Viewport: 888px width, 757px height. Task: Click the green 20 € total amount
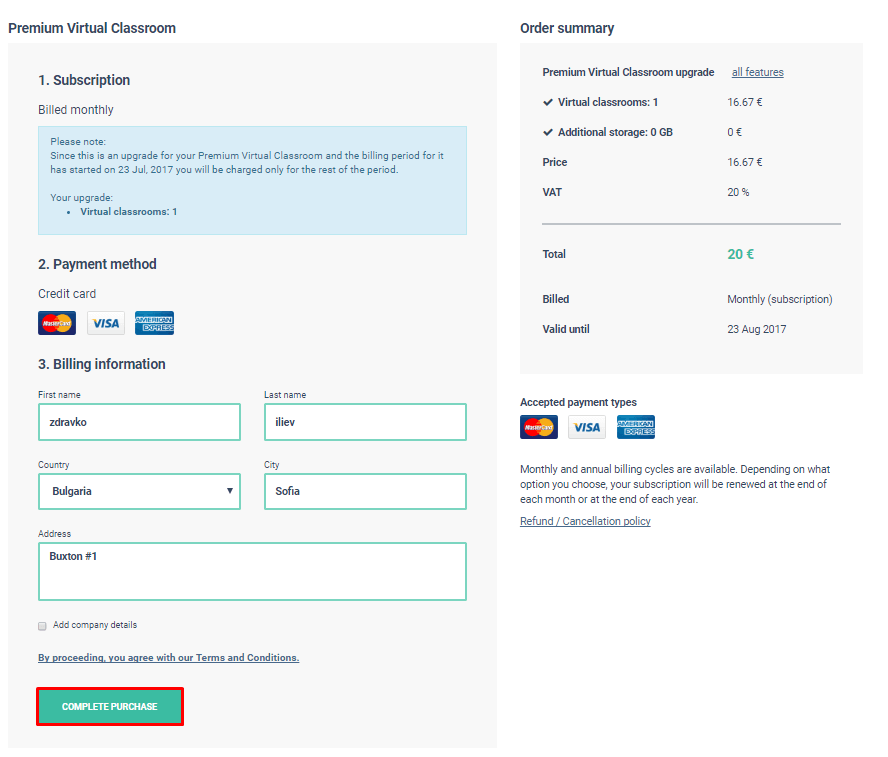pyautogui.click(x=740, y=254)
